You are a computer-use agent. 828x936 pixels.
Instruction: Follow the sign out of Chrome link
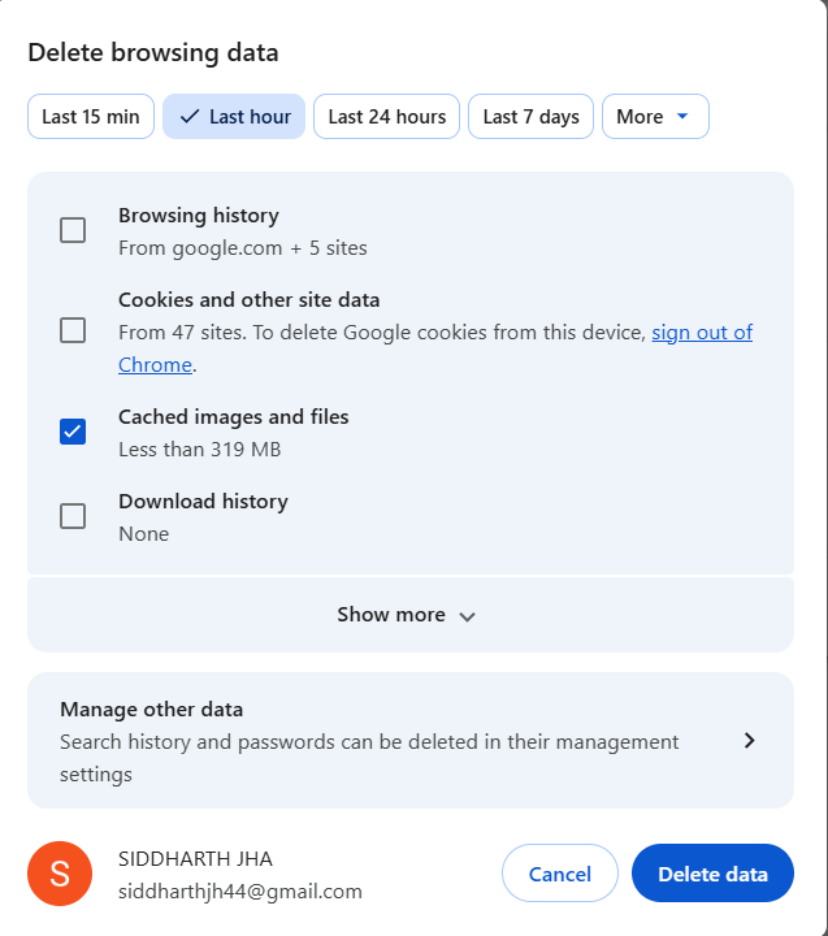click(701, 333)
